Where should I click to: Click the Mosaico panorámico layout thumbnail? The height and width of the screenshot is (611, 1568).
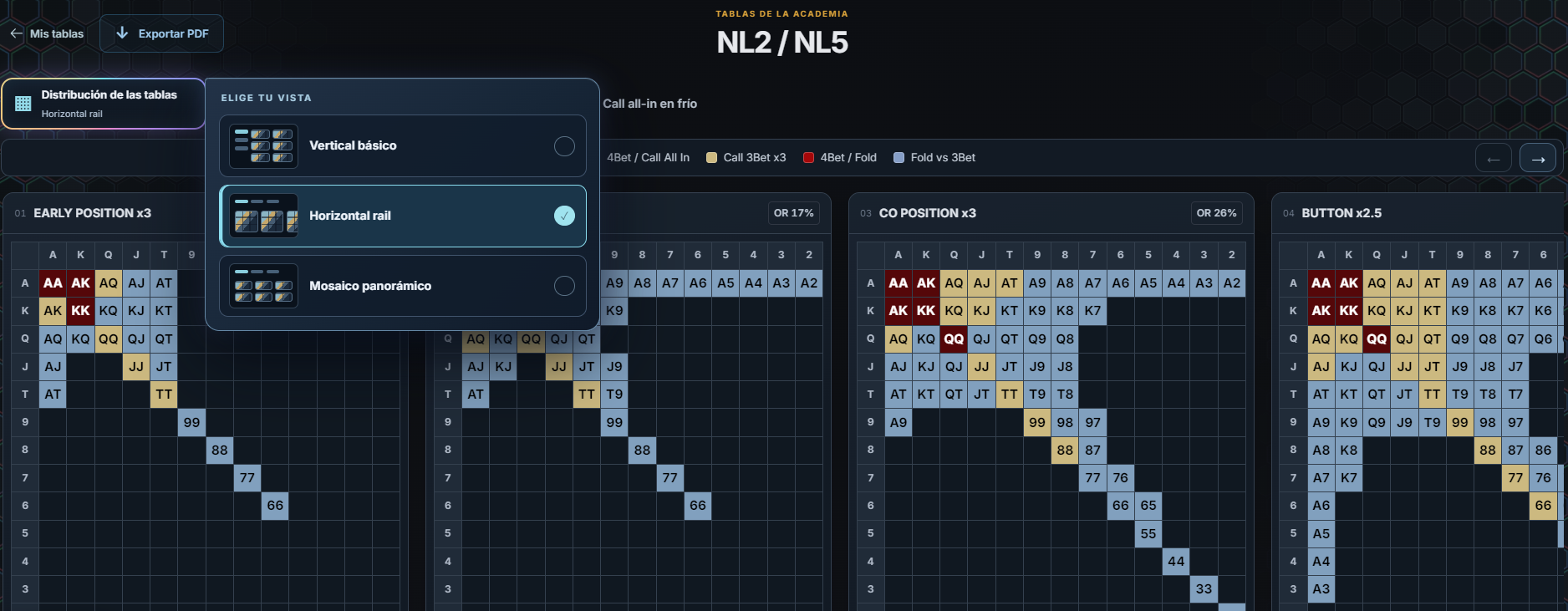(263, 286)
